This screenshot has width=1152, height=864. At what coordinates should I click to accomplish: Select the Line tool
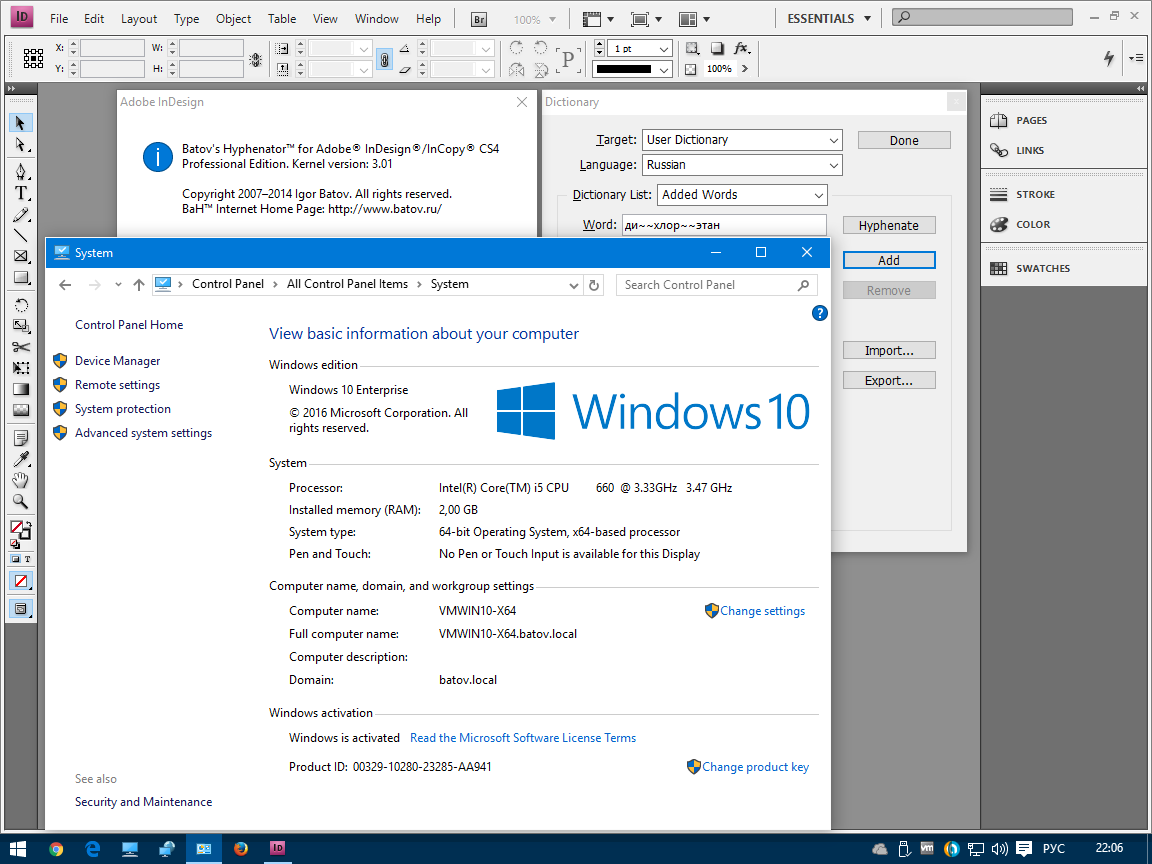point(21,236)
